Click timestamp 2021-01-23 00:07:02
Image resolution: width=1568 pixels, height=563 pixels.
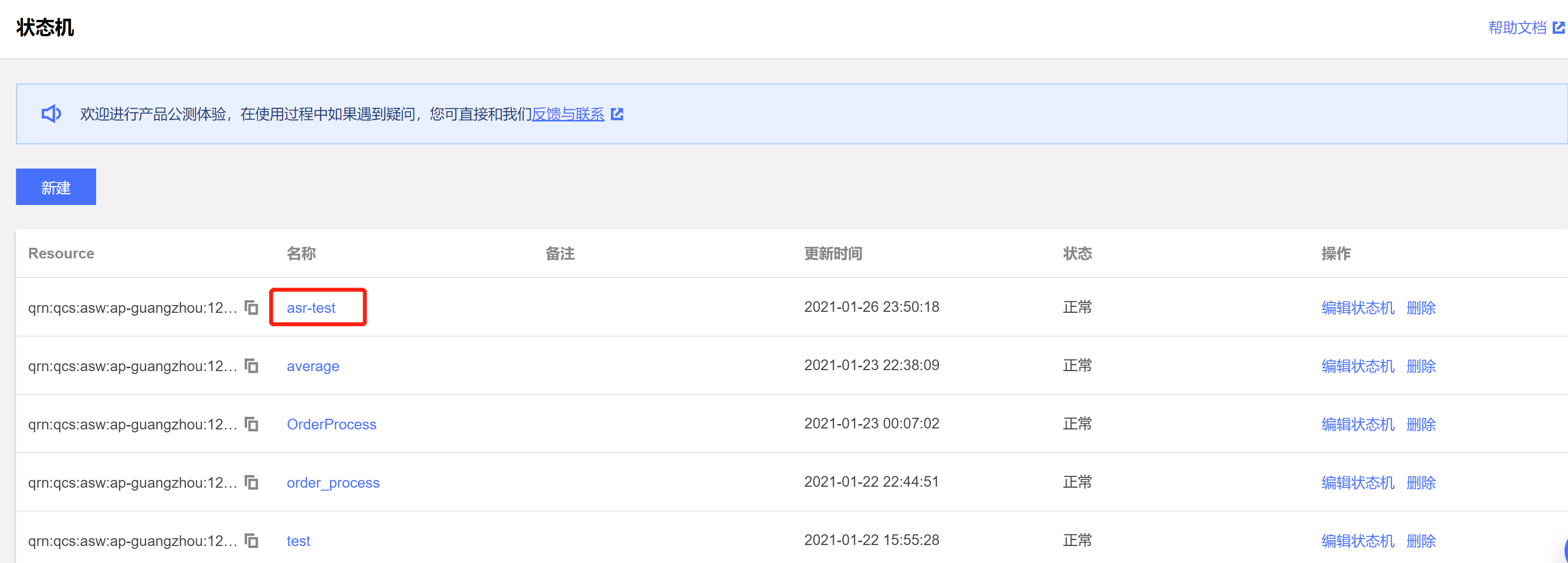tap(872, 423)
